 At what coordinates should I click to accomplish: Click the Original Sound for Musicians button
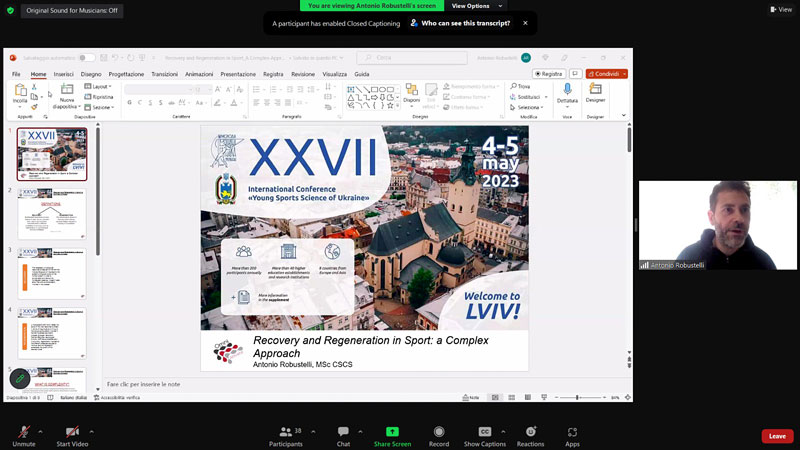tap(72, 10)
